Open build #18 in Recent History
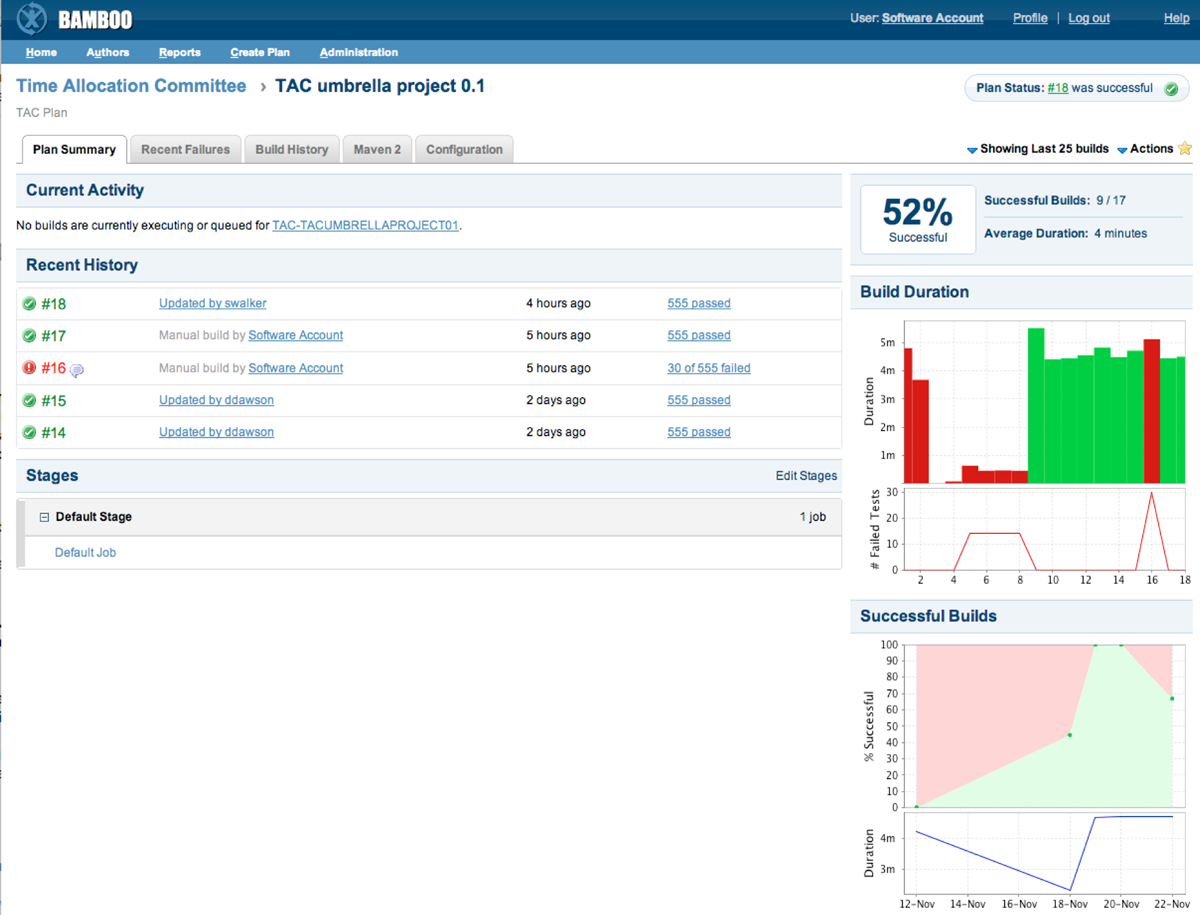The width and height of the screenshot is (1200, 915). [53, 304]
